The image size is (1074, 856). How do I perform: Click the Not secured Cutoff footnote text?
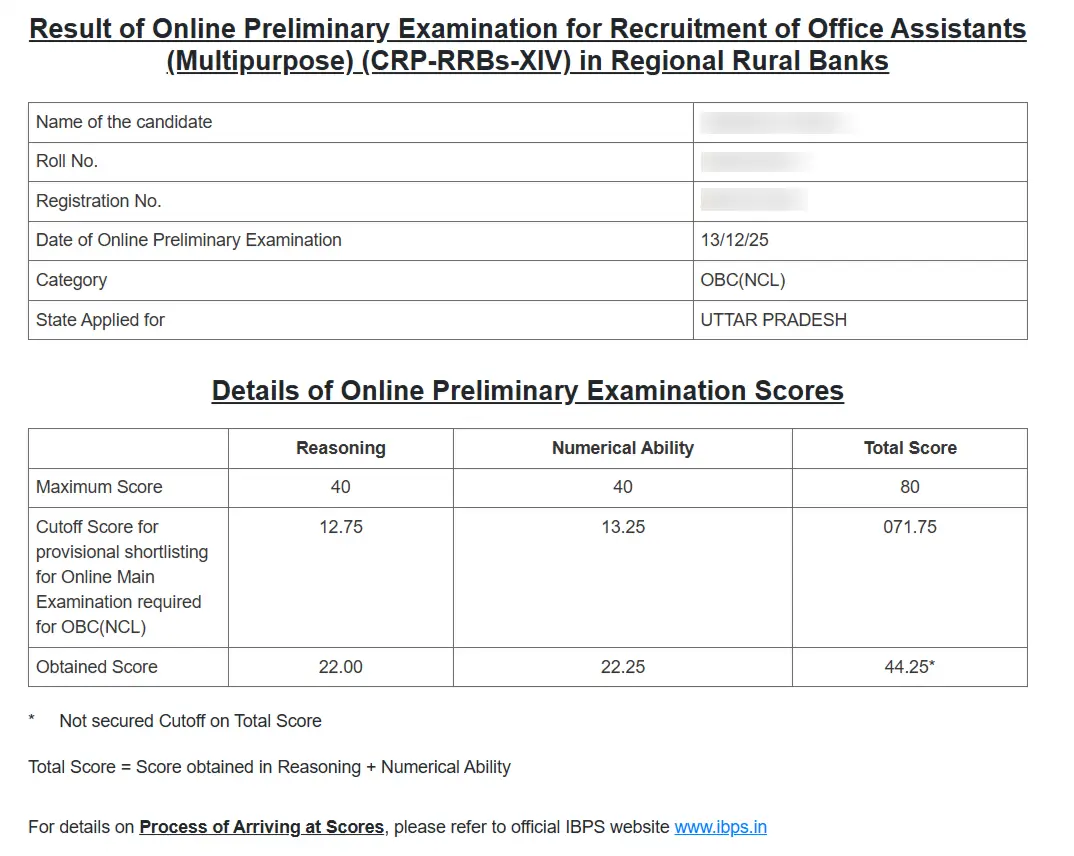click(190, 720)
